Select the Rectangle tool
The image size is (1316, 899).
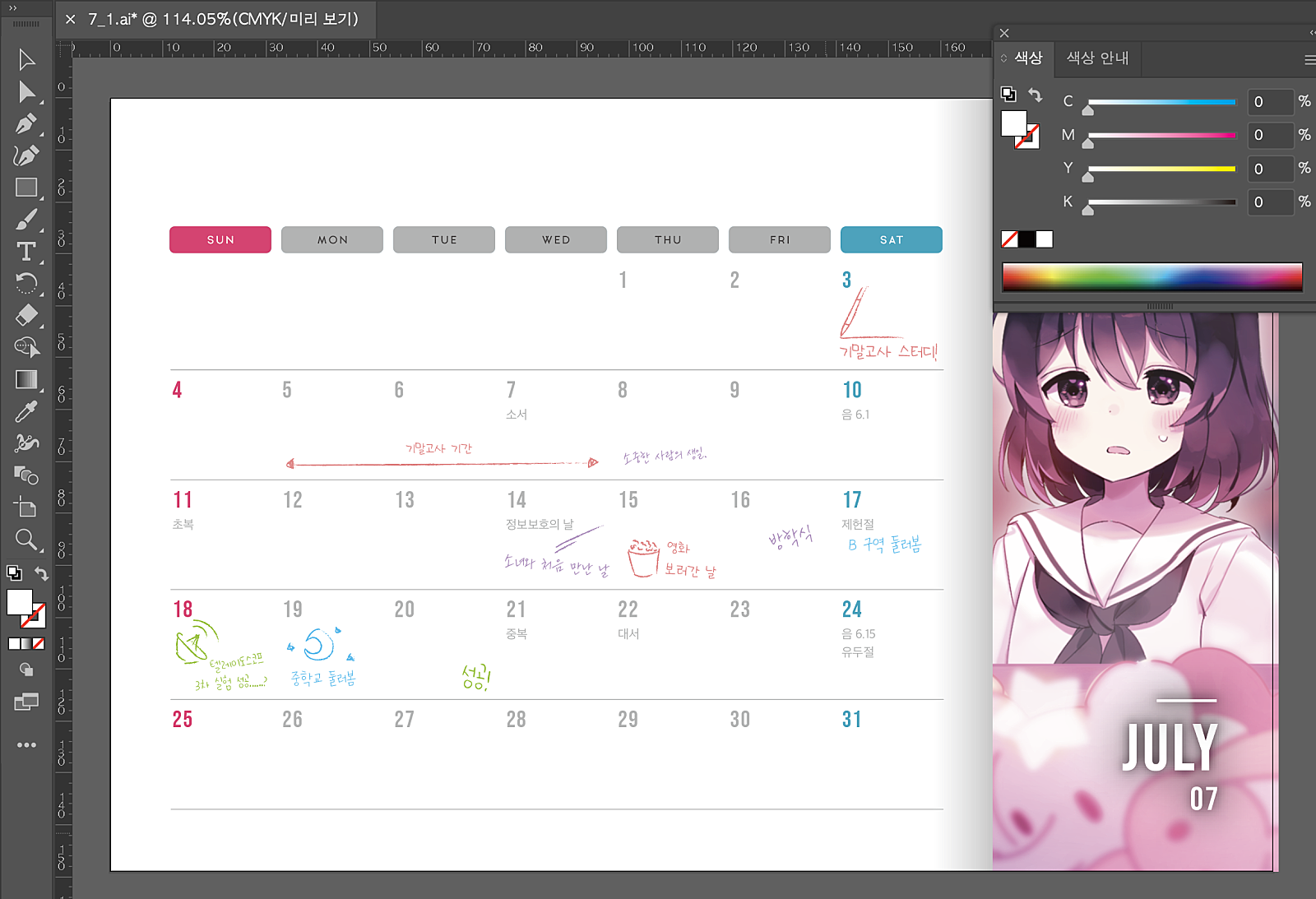click(26, 188)
